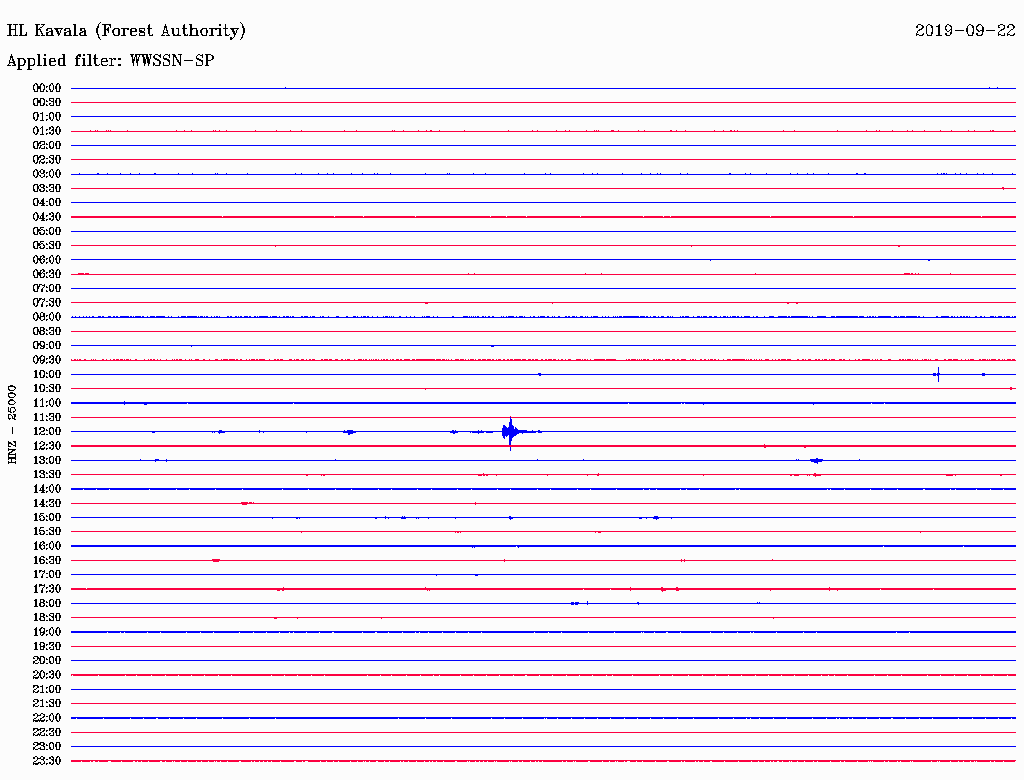The width and height of the screenshot is (1024, 780).
Task: Click the 07:30 time label
Action: pyautogui.click(x=47, y=302)
